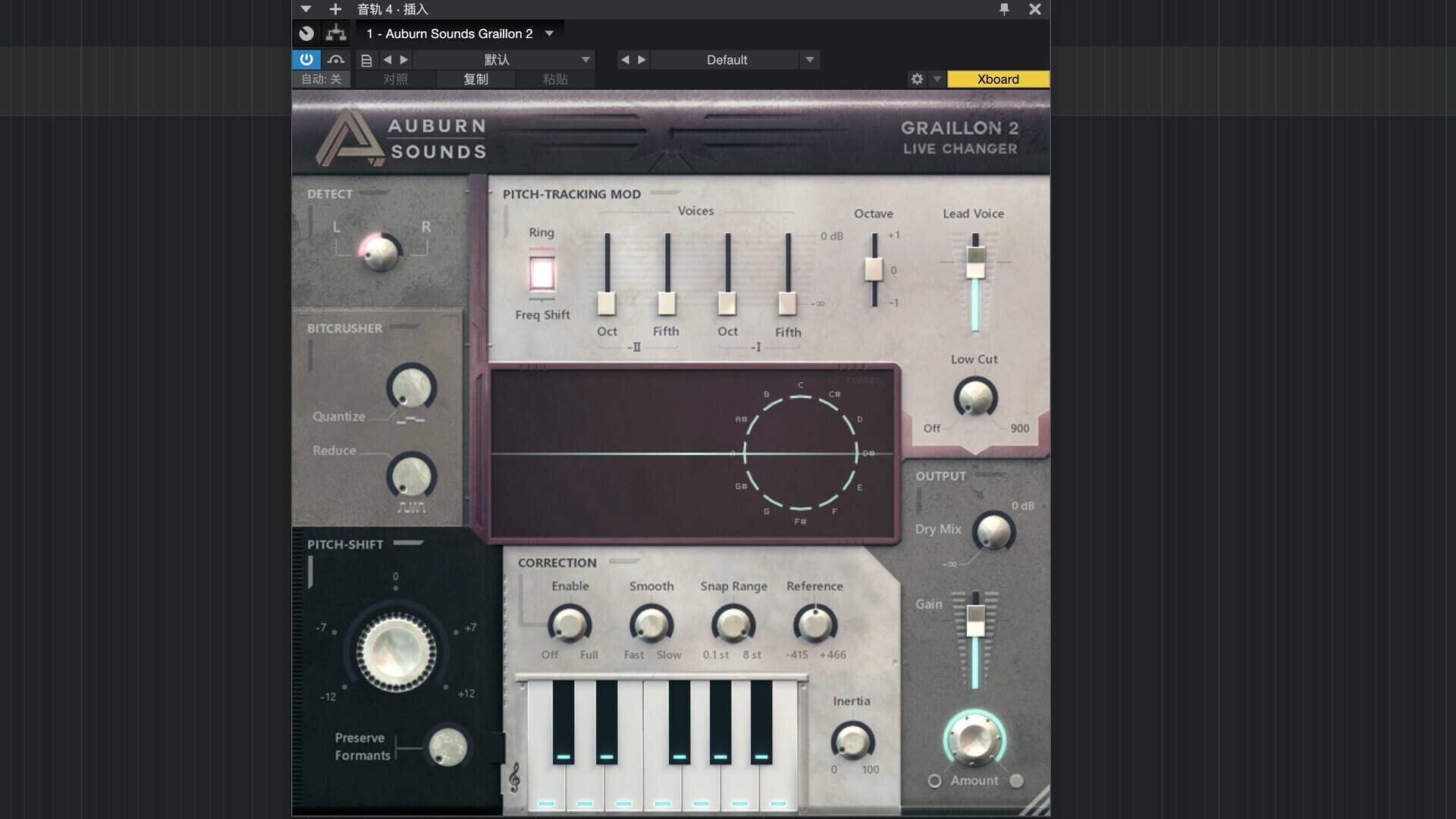The width and height of the screenshot is (1456, 819).
Task: Go to previous preset beside 默认
Action: coord(388,60)
